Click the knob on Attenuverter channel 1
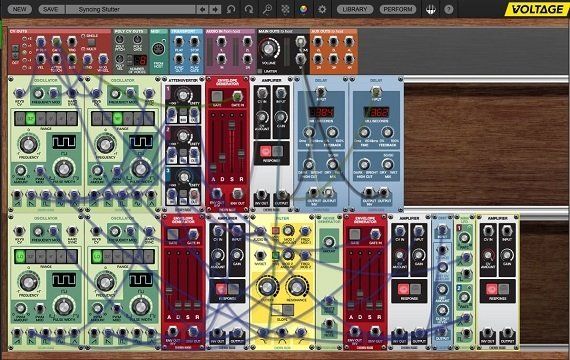 (x=182, y=95)
